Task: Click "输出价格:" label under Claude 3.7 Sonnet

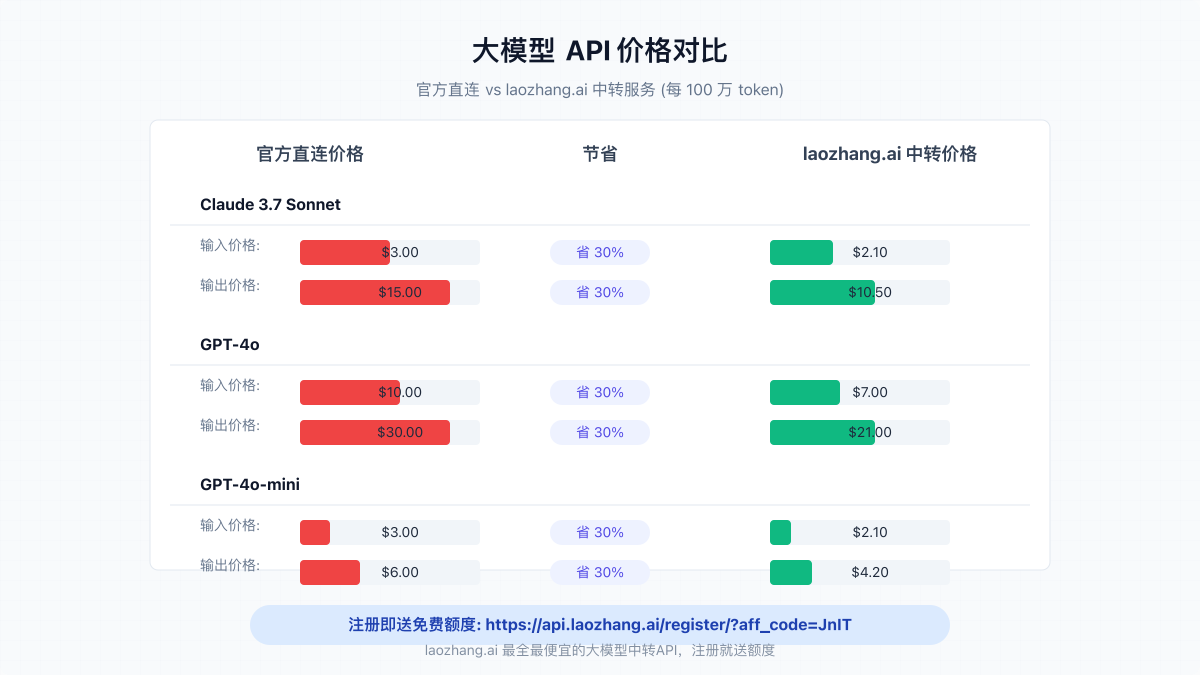Action: point(230,285)
